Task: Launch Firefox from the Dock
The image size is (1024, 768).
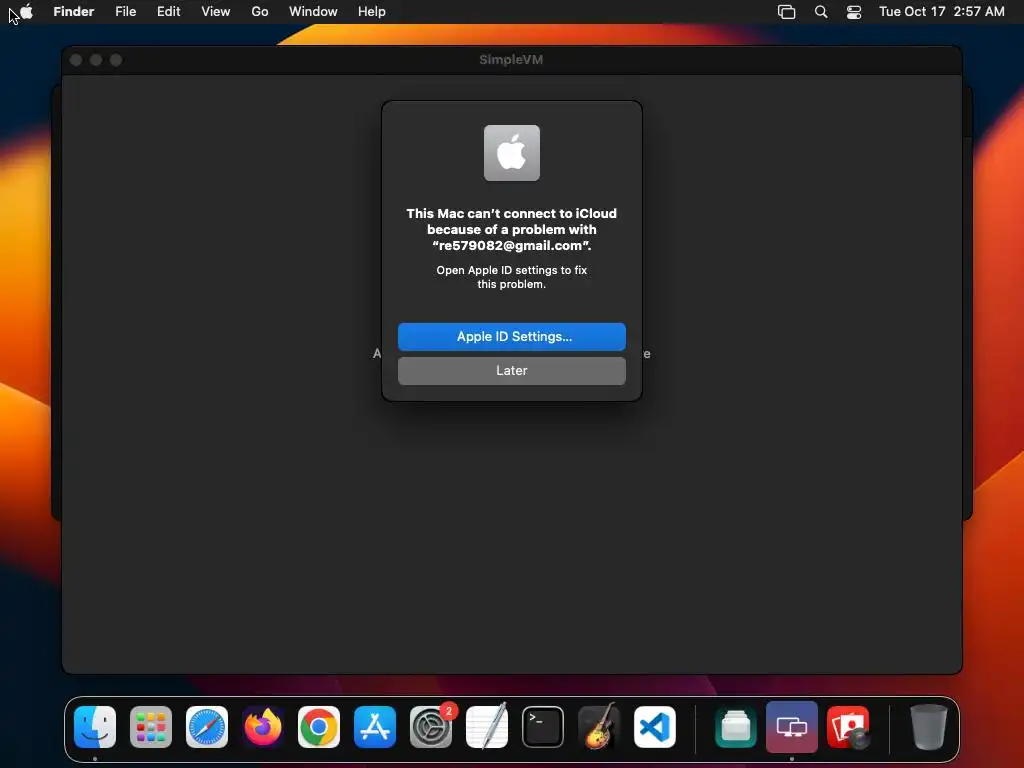Action: click(263, 727)
